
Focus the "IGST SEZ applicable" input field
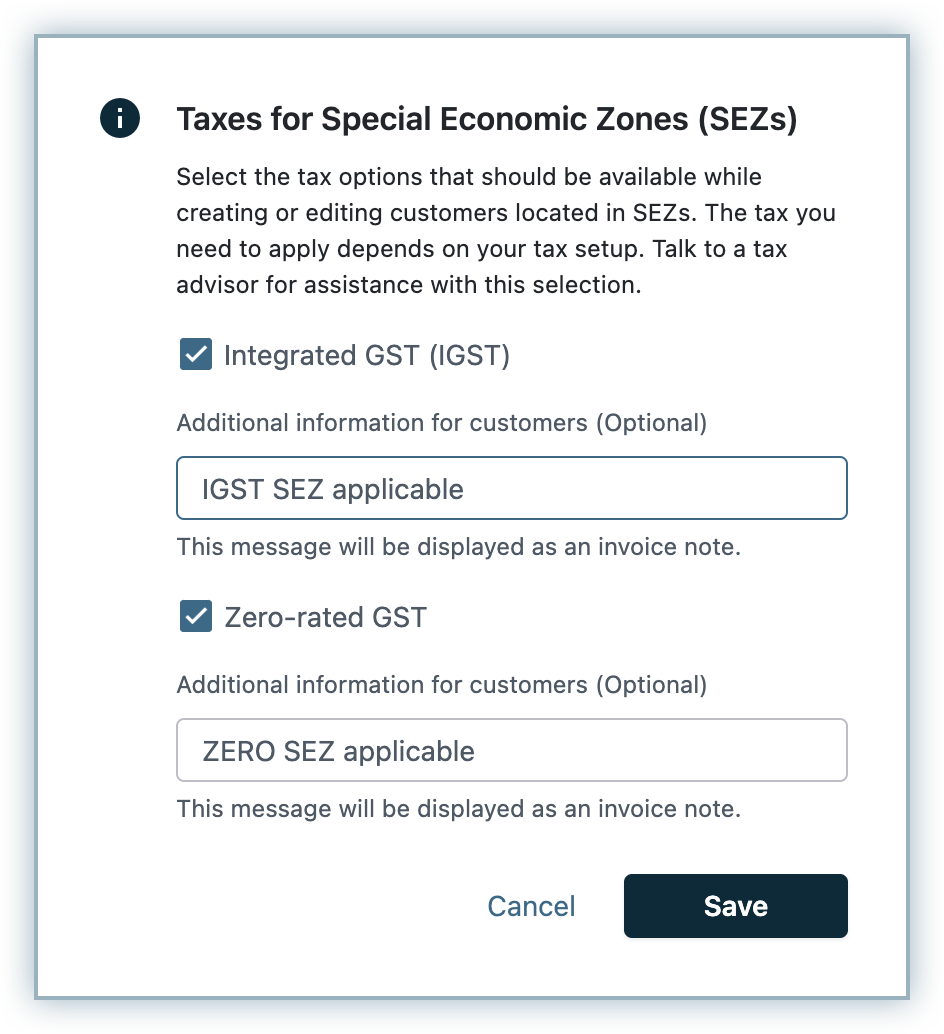tap(511, 489)
